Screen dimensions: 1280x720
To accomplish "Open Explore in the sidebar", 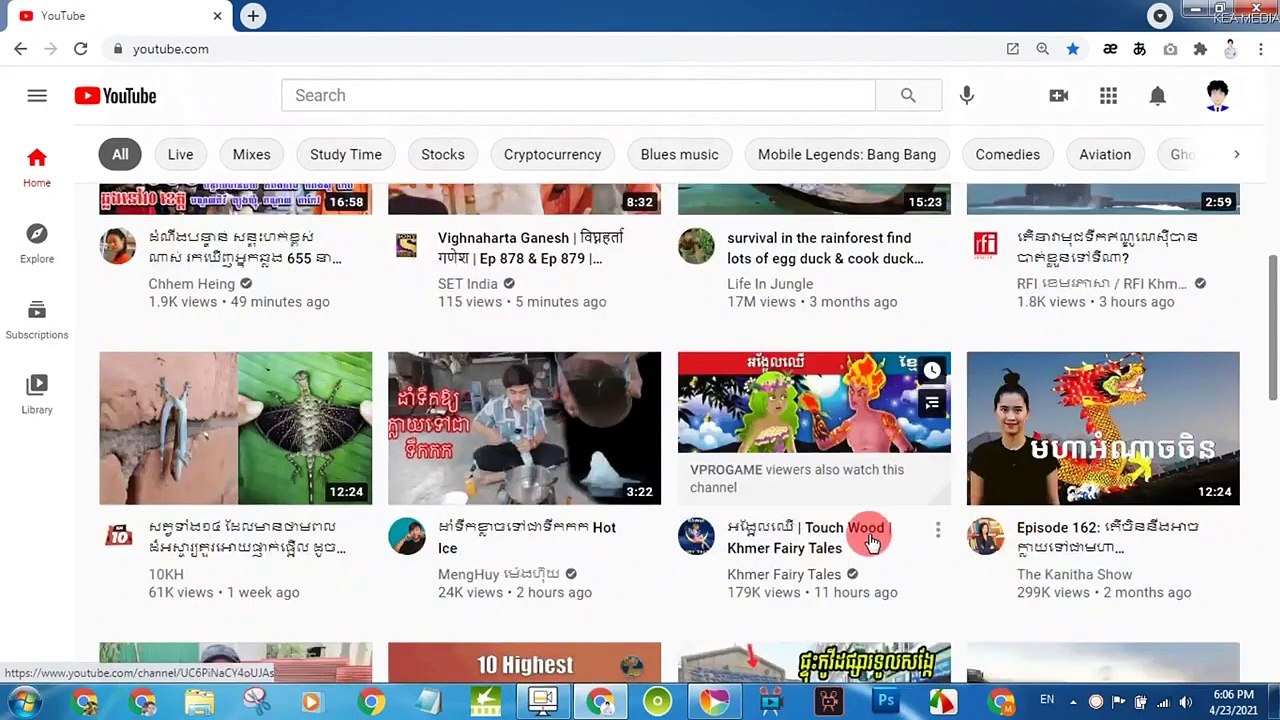I will [37, 244].
